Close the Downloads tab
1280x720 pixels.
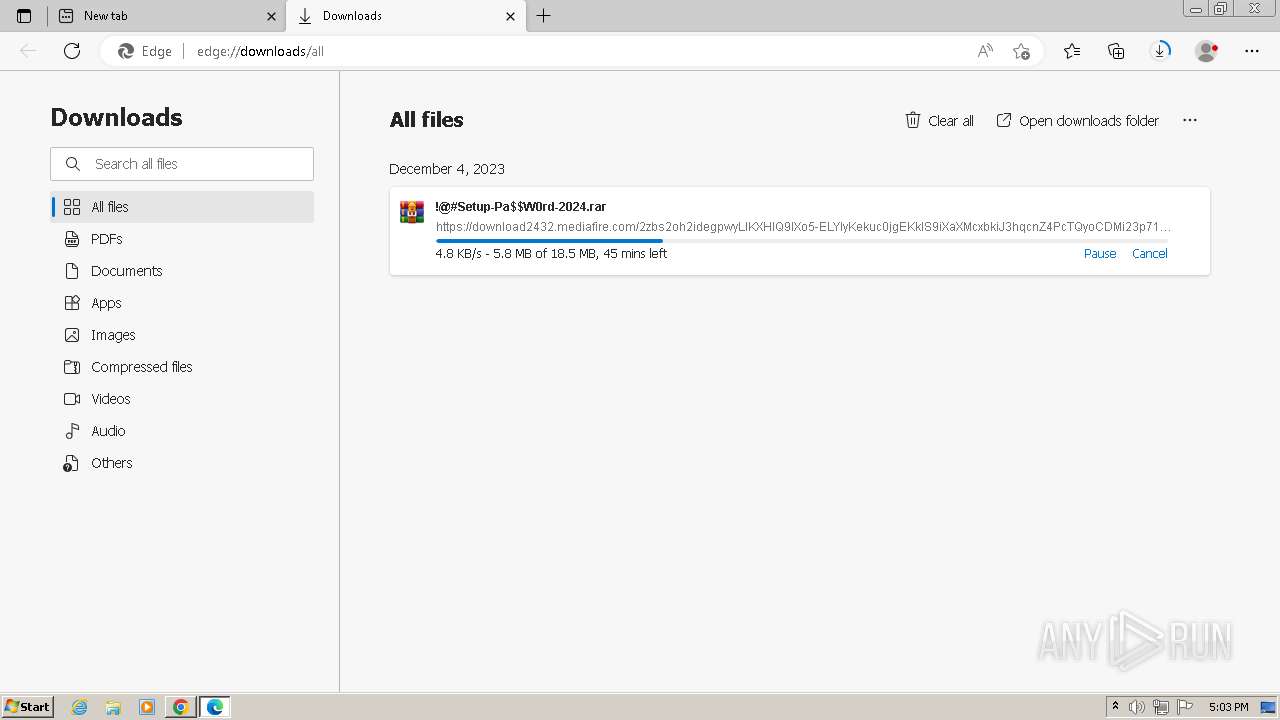[510, 16]
